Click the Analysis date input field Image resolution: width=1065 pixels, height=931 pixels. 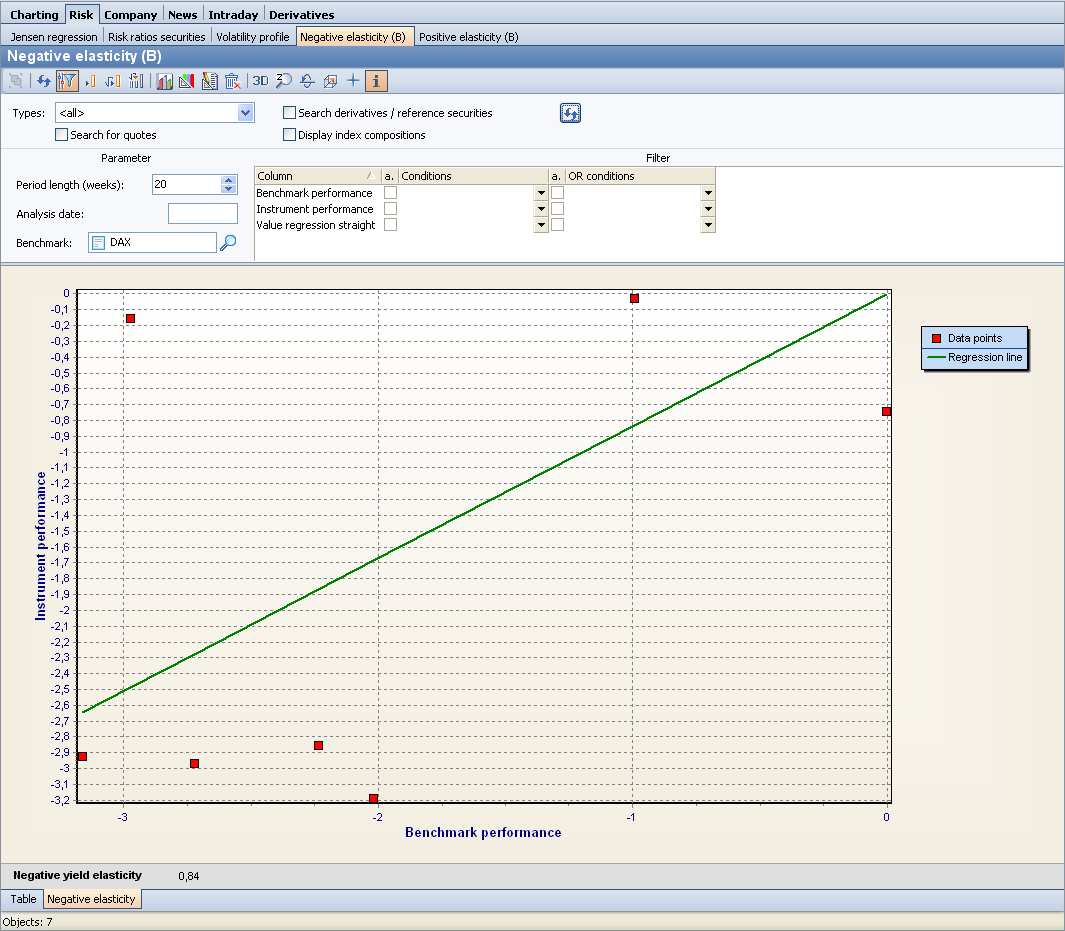click(x=203, y=213)
